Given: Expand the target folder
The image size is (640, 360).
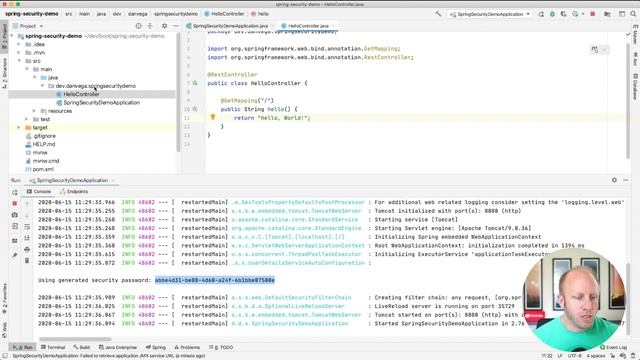Looking at the screenshot, I should (x=19, y=128).
